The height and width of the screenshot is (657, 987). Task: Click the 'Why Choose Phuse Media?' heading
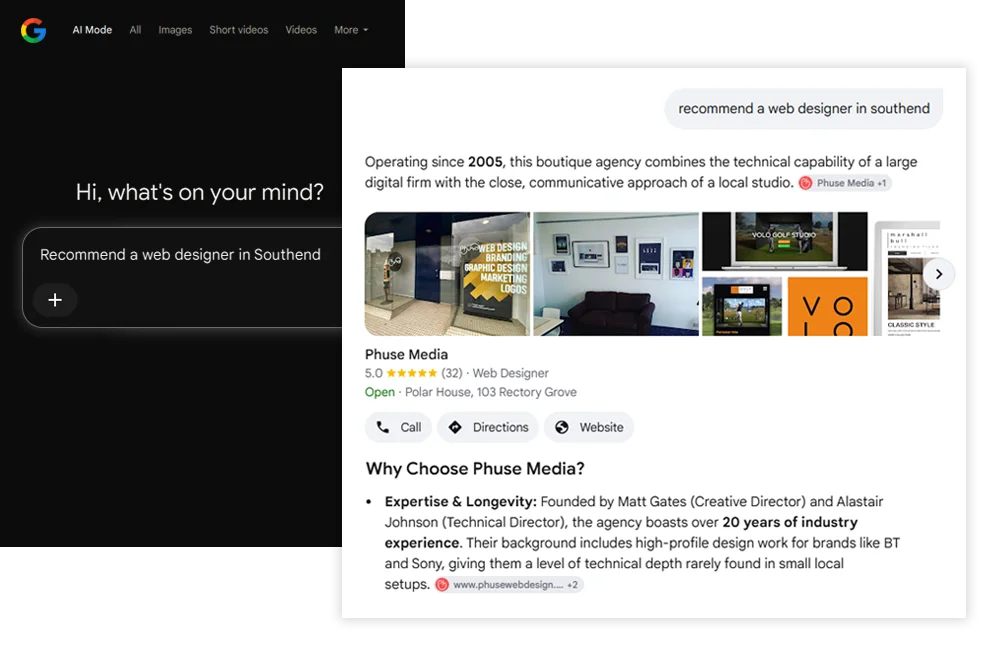(475, 469)
